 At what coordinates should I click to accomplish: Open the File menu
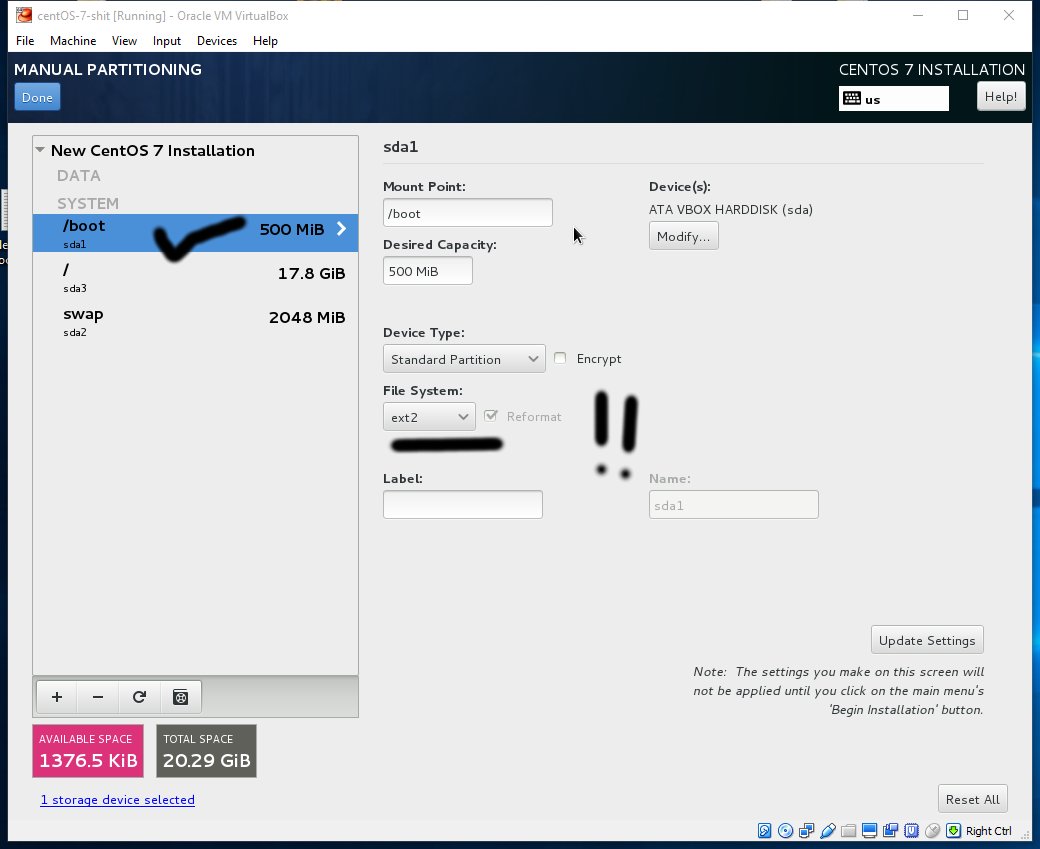pos(25,40)
